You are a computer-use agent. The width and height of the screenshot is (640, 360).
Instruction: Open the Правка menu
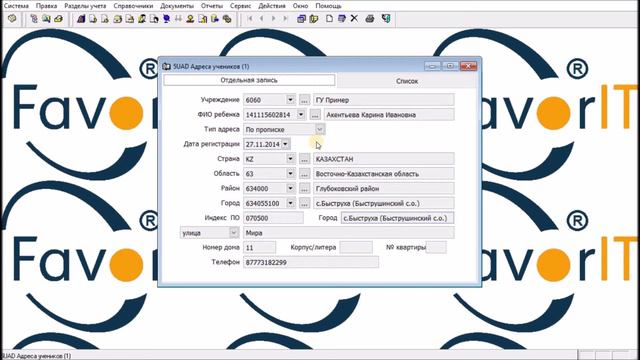tap(46, 6)
